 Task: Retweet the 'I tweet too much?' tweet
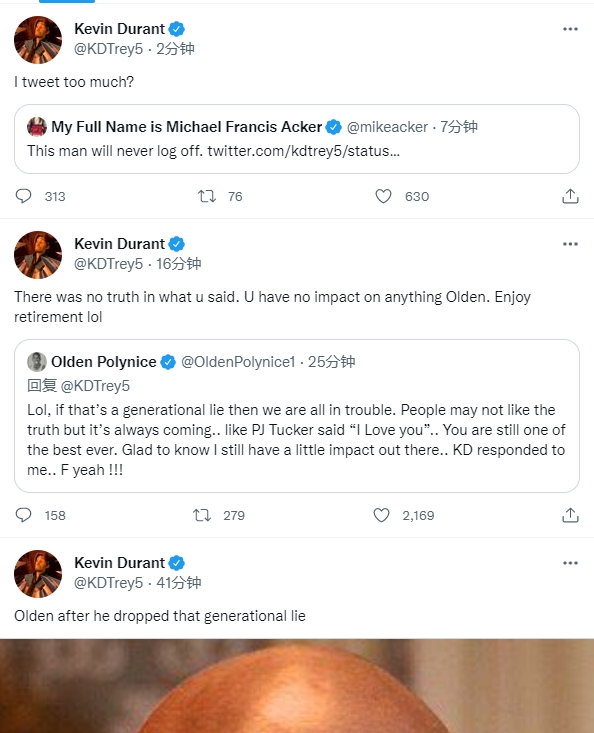[207, 196]
